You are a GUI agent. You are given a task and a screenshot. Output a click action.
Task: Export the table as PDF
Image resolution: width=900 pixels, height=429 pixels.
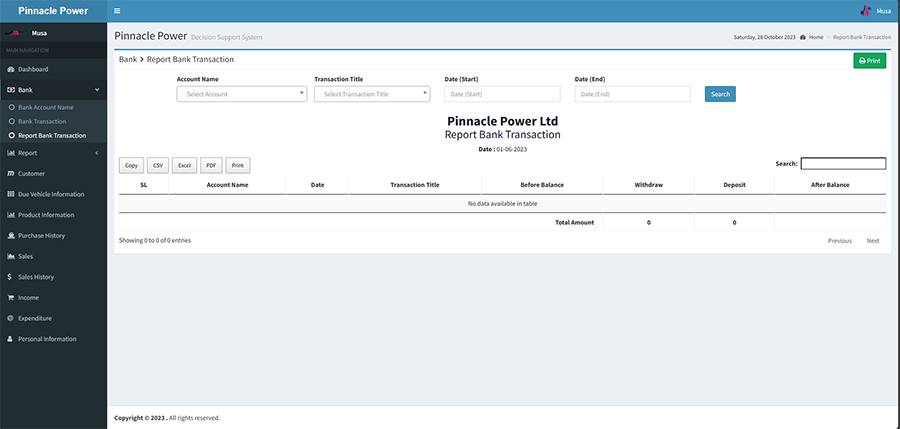(x=211, y=165)
